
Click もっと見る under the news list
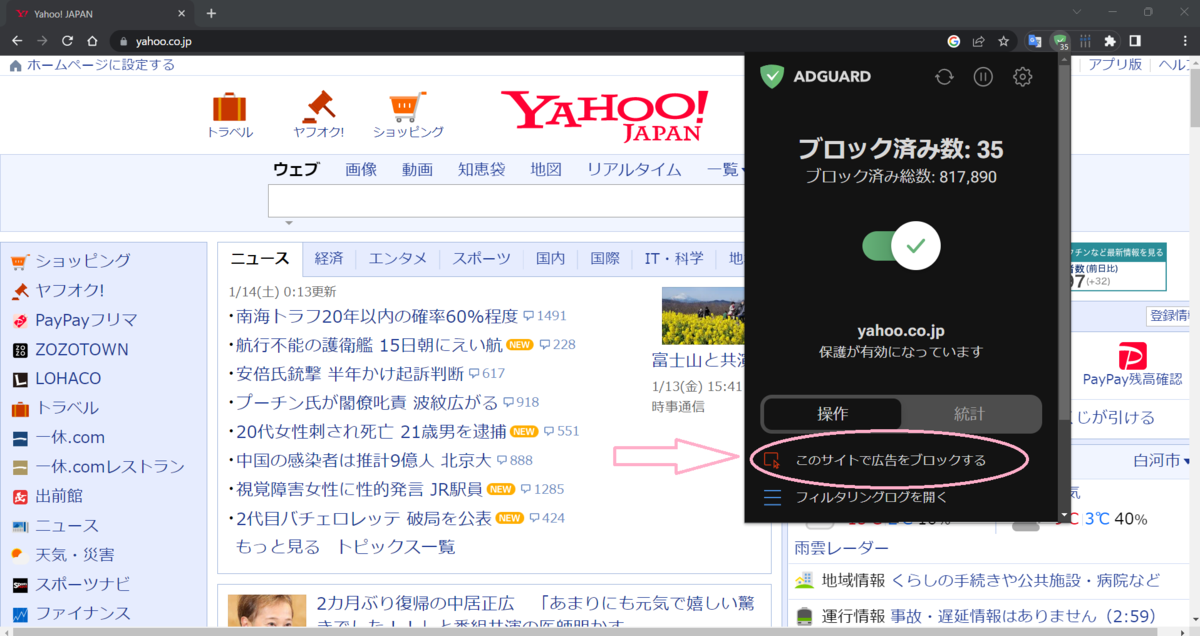277,547
